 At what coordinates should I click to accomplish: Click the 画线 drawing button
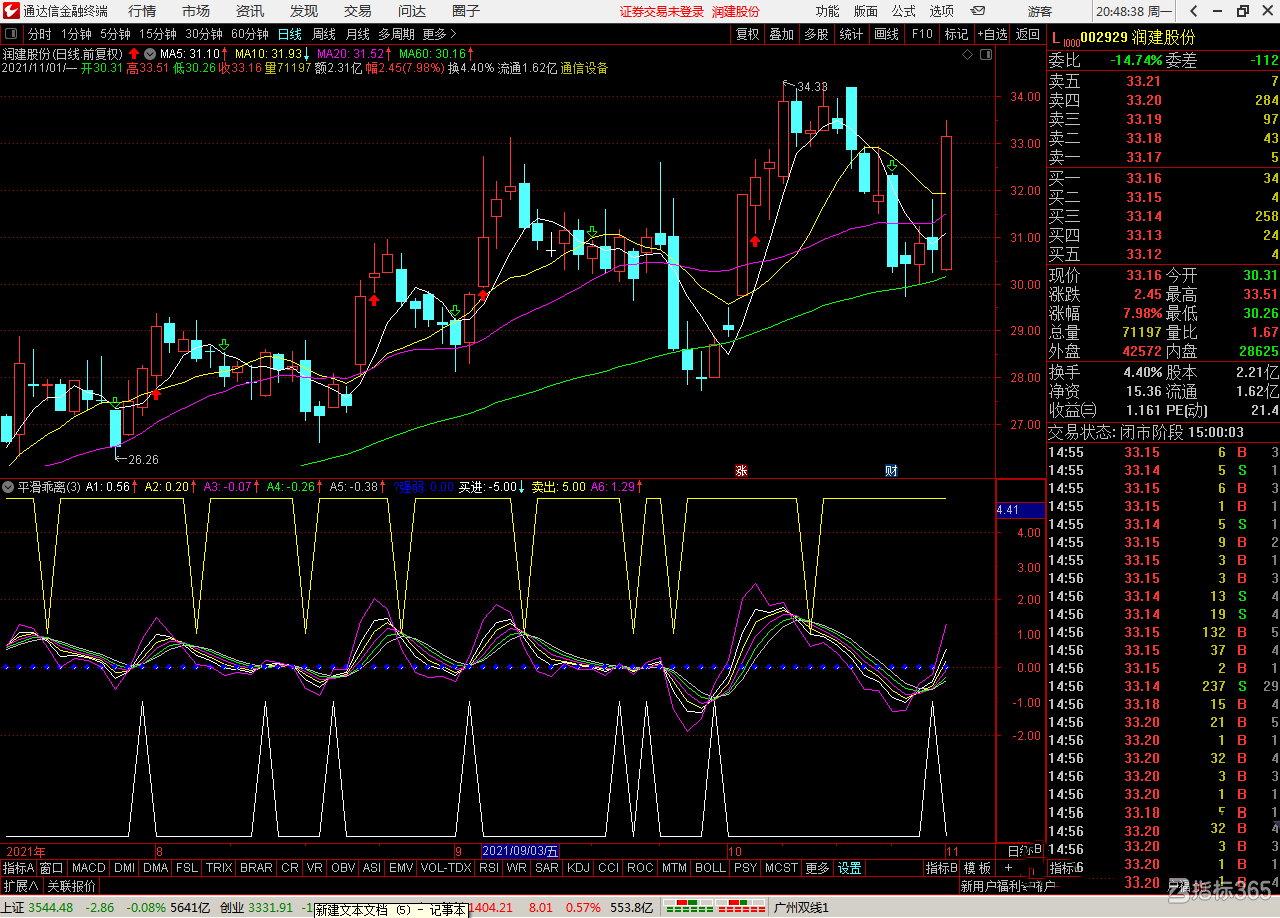point(886,34)
